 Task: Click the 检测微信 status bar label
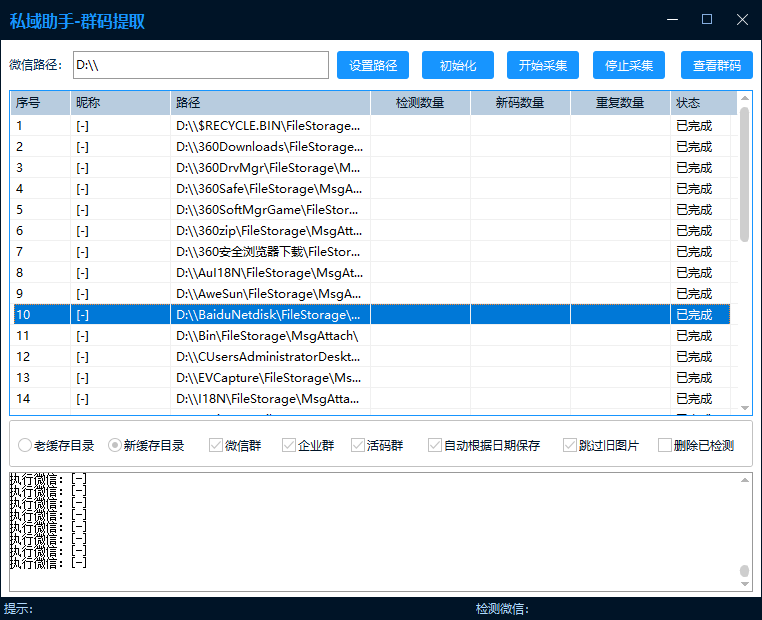(502, 608)
